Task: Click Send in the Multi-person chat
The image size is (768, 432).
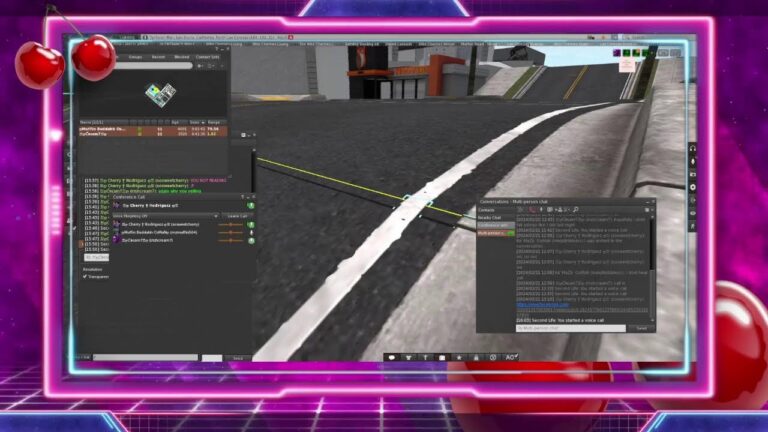Action: coord(641,328)
